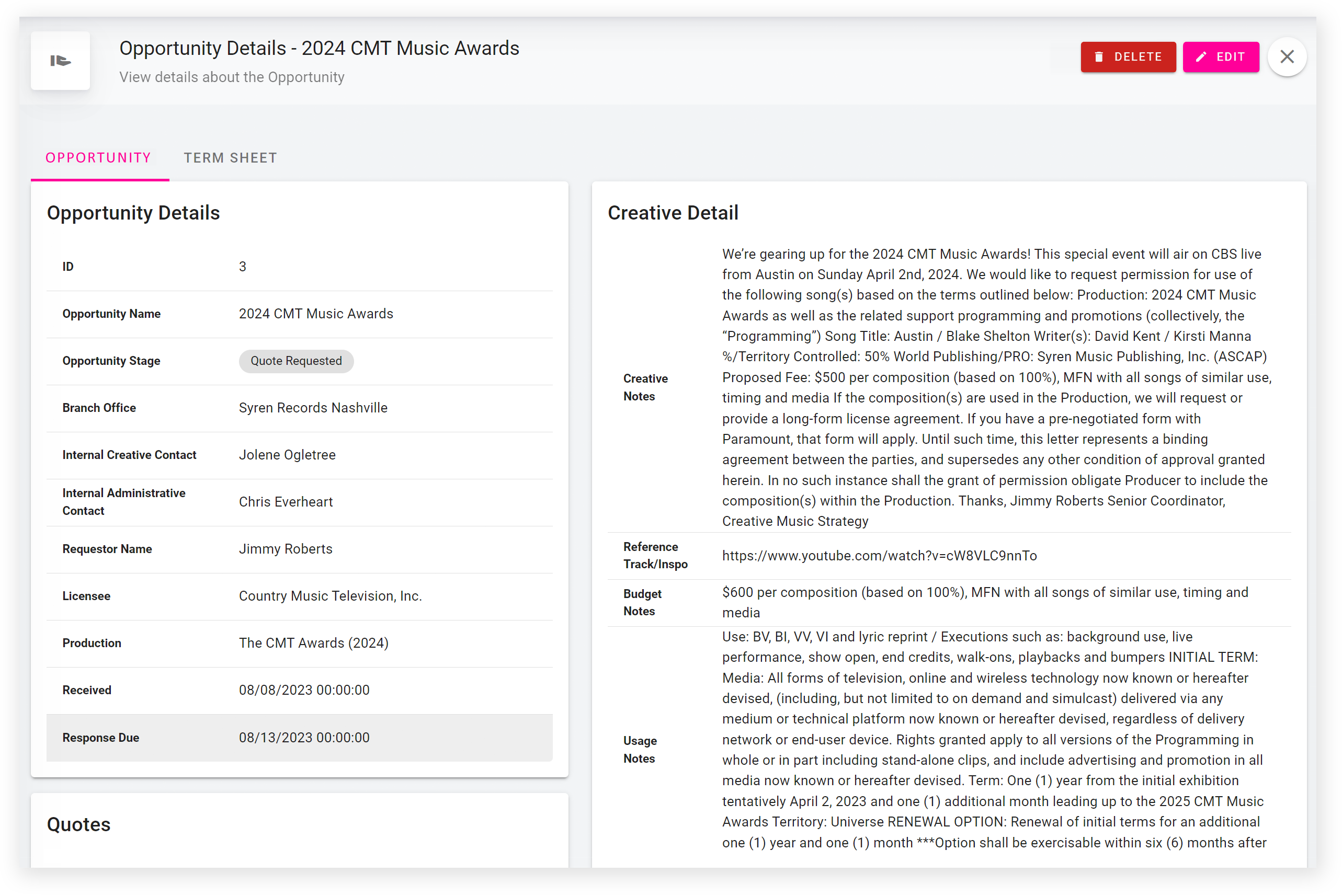The height and width of the screenshot is (896, 1342).
Task: Click The CMT Awards (2024) production value
Action: pyautogui.click(x=314, y=643)
